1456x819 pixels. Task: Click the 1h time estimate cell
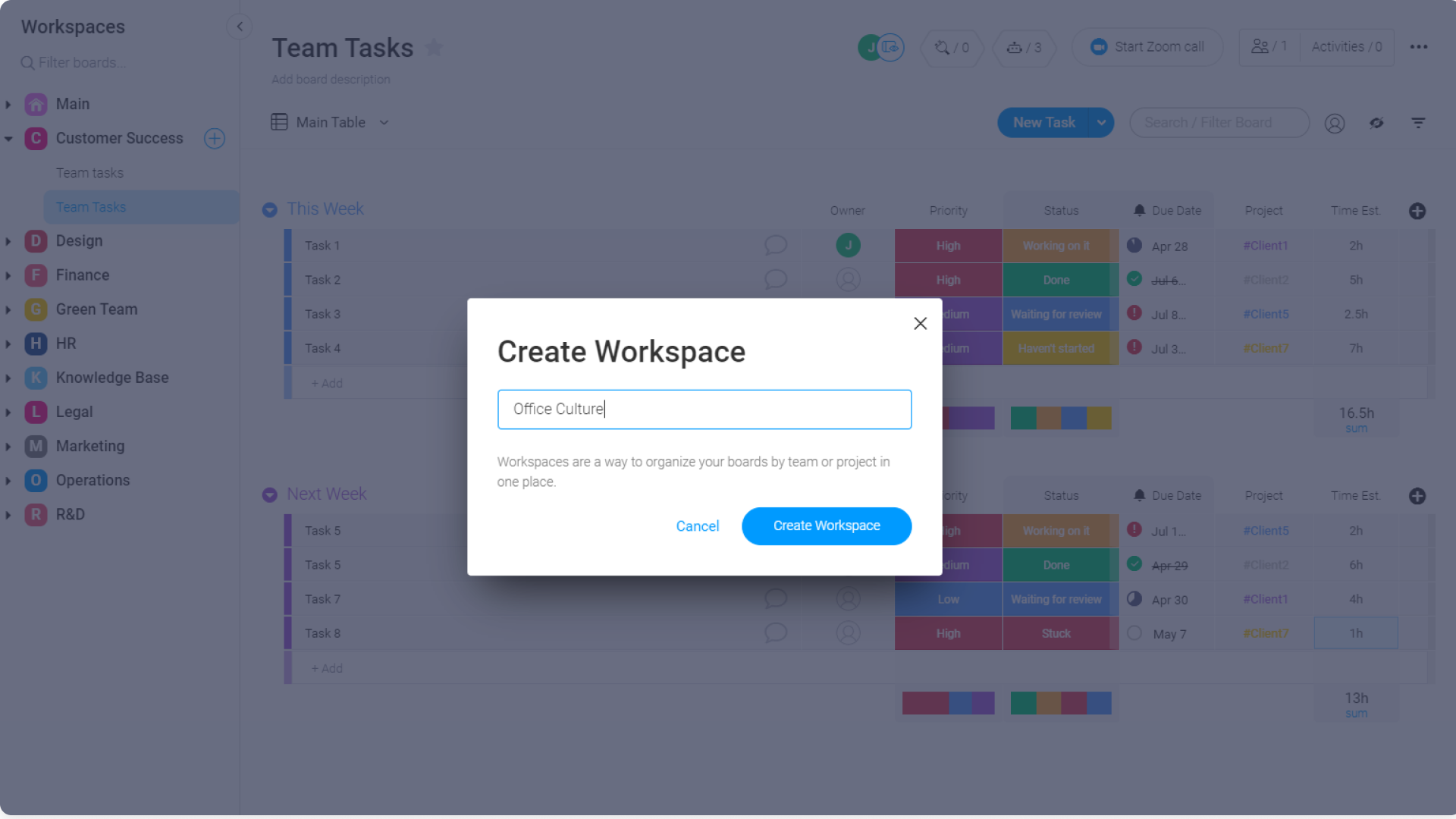(x=1356, y=633)
